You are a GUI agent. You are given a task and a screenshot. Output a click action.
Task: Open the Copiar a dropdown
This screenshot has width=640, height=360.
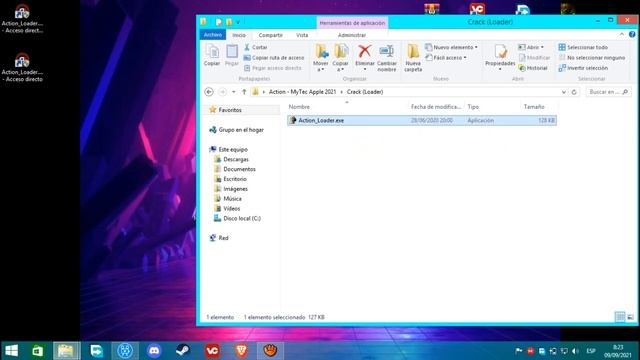click(x=340, y=58)
